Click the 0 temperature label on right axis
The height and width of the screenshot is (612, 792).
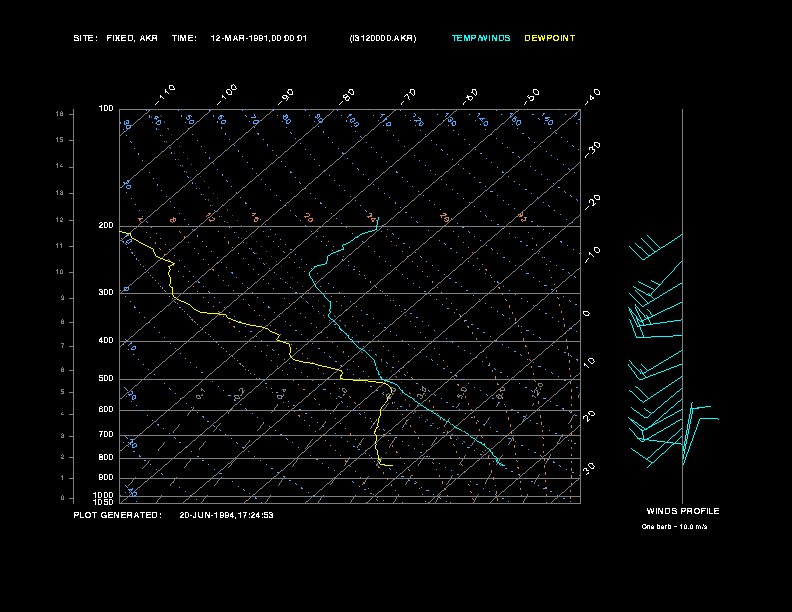point(586,314)
